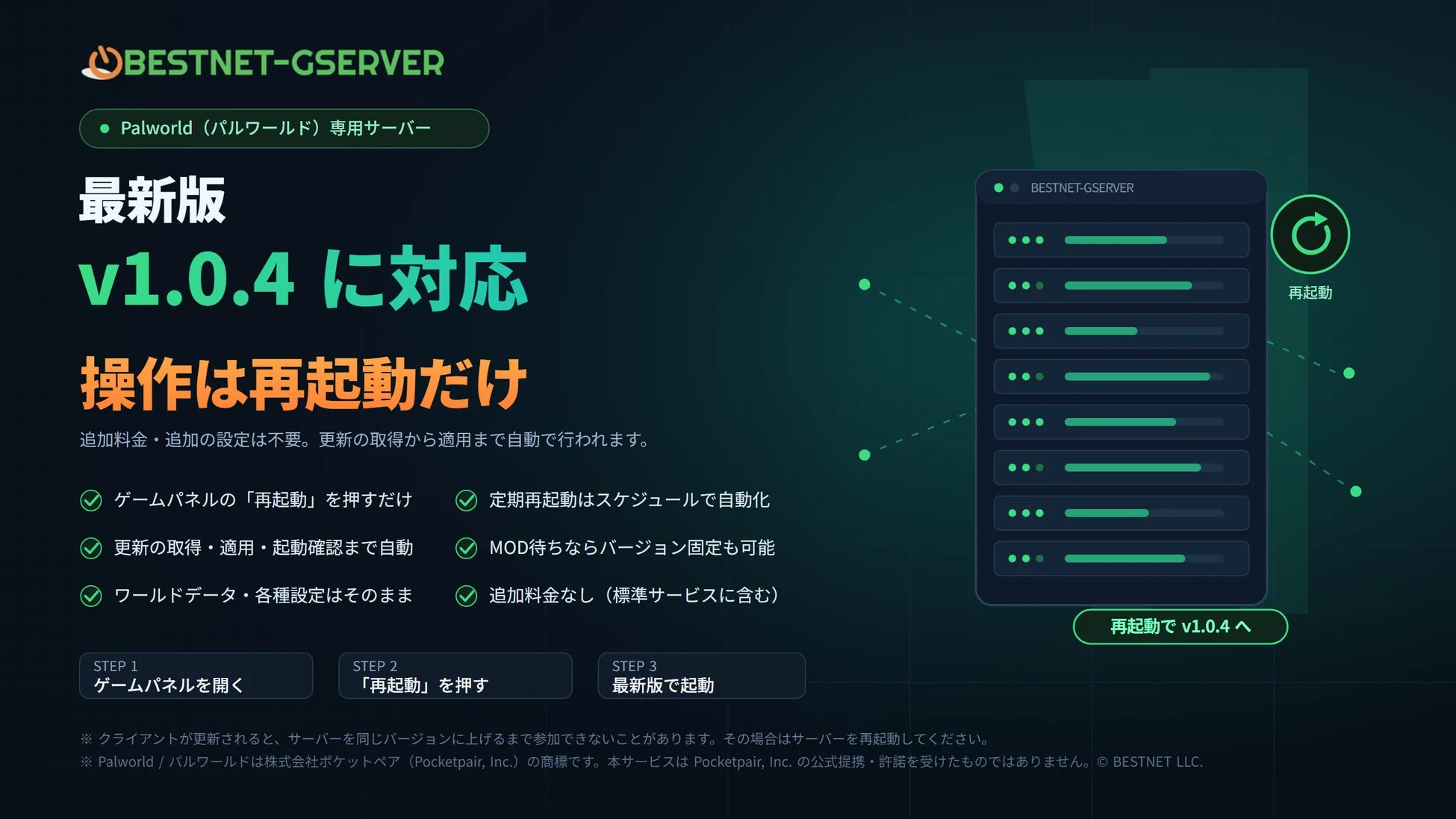
Task: Click text ゲームパネルの「再起動」を押すだけ
Action: [263, 499]
